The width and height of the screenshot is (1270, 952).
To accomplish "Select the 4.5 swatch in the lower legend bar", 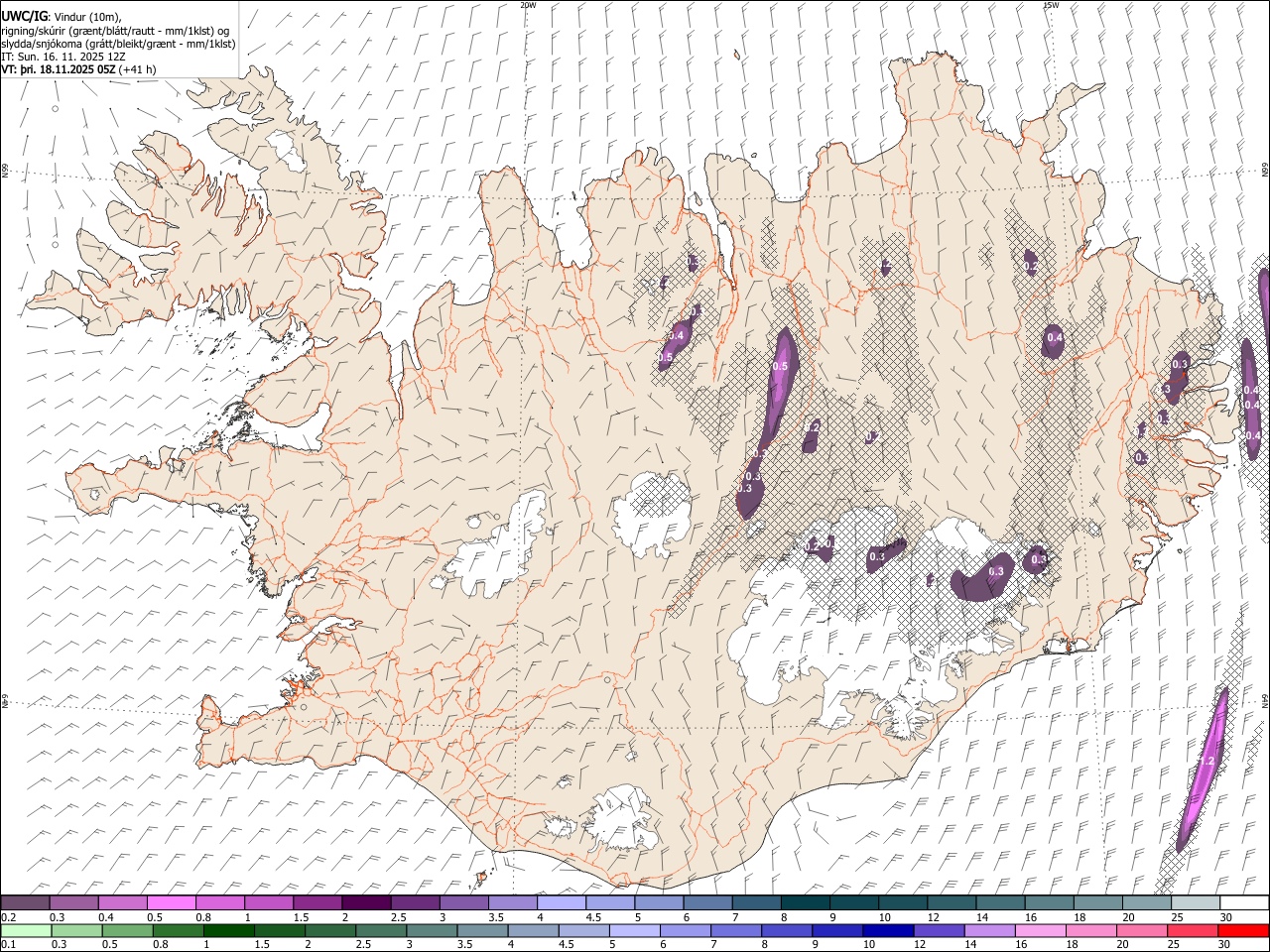I will coord(582,930).
